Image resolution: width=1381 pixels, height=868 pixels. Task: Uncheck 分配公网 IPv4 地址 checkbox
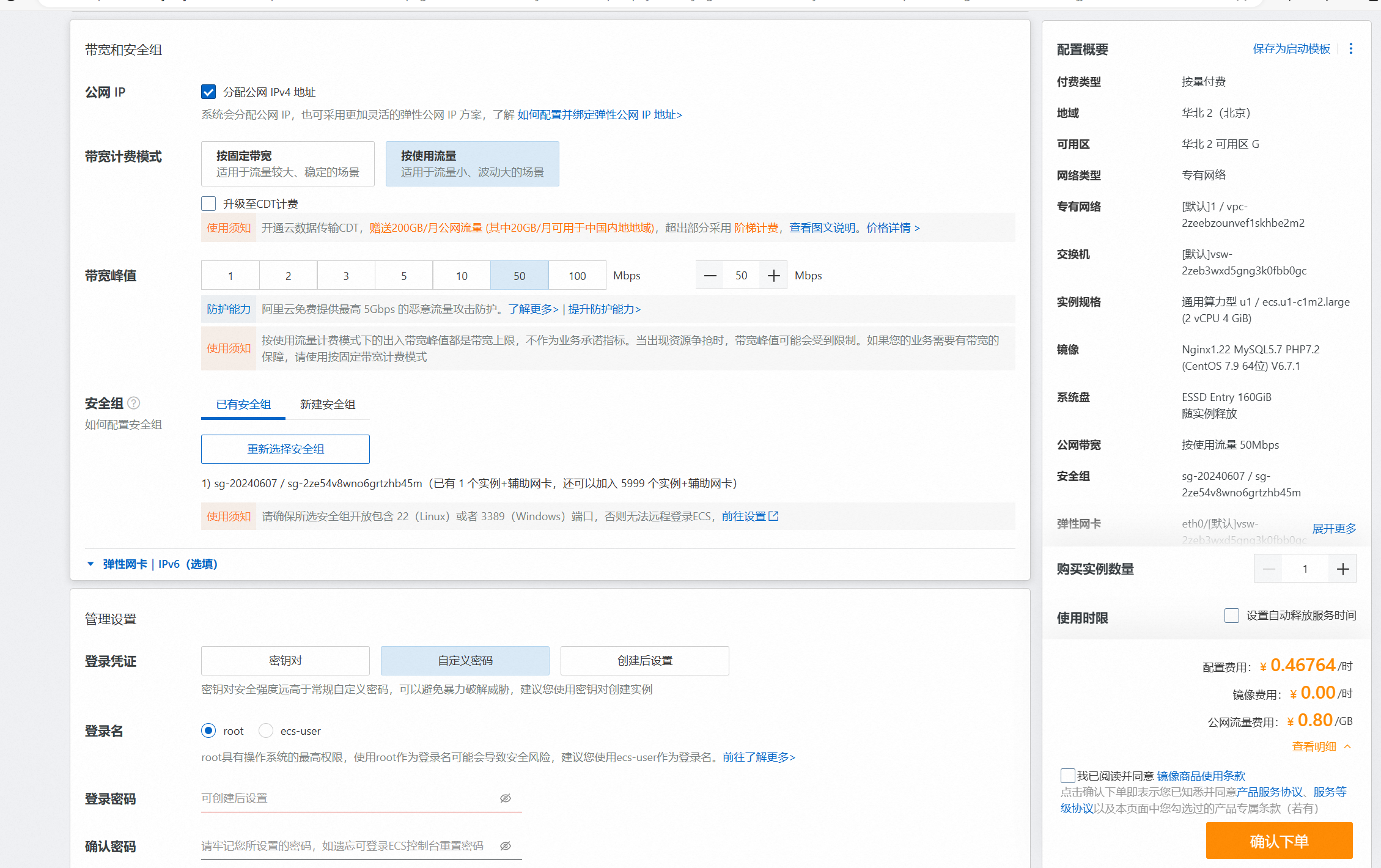click(208, 92)
